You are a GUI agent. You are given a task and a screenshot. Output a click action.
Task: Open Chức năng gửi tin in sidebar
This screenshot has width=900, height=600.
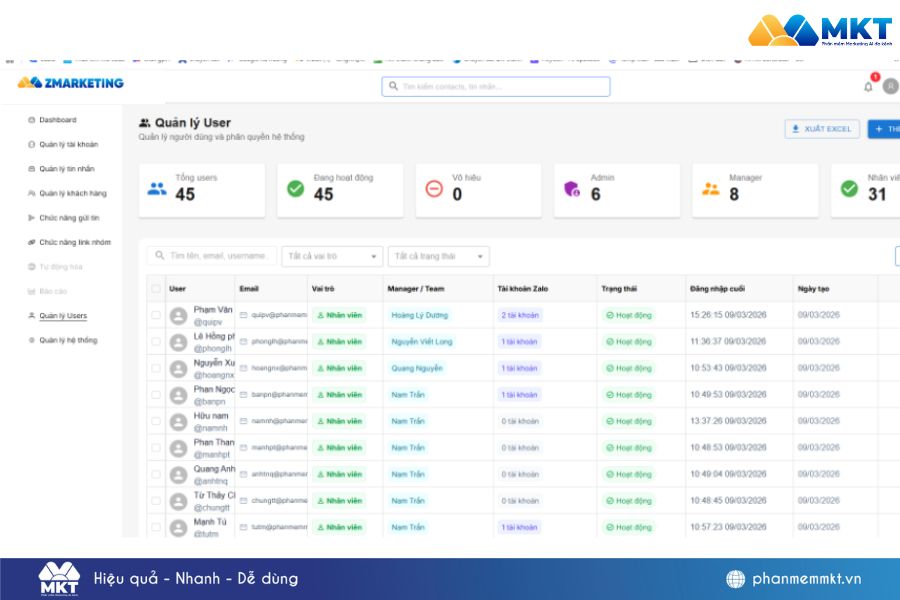pos(64,218)
